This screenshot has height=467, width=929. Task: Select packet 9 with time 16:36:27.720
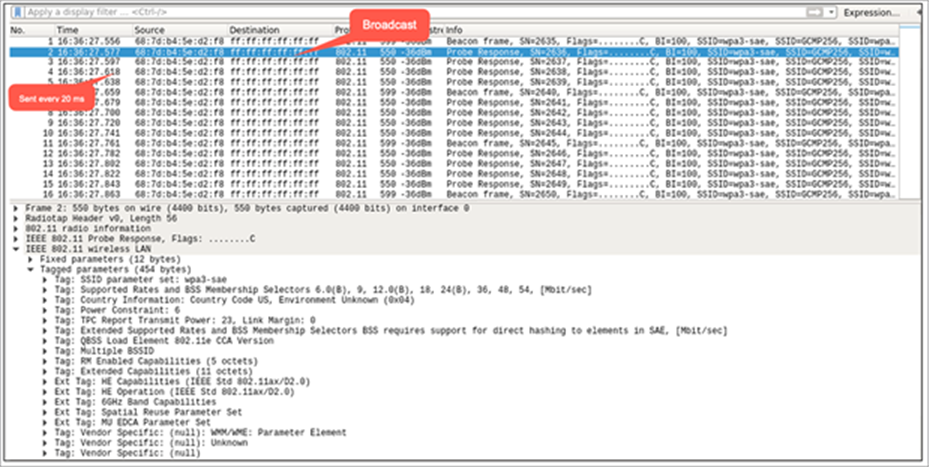tap(454, 123)
